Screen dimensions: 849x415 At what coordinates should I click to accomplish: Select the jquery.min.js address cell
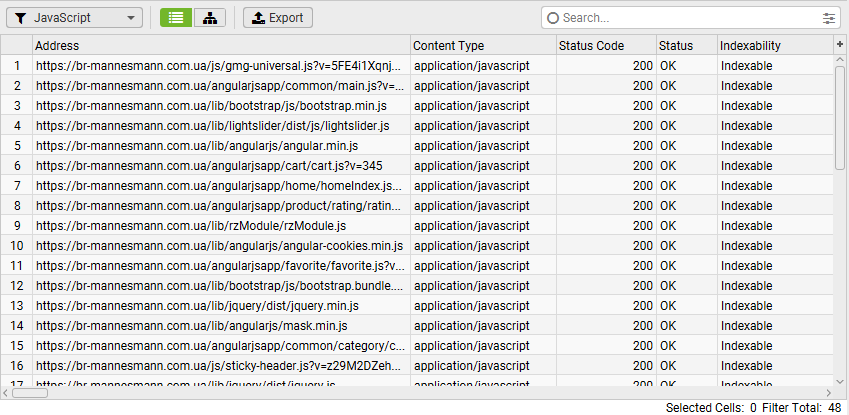(220, 305)
